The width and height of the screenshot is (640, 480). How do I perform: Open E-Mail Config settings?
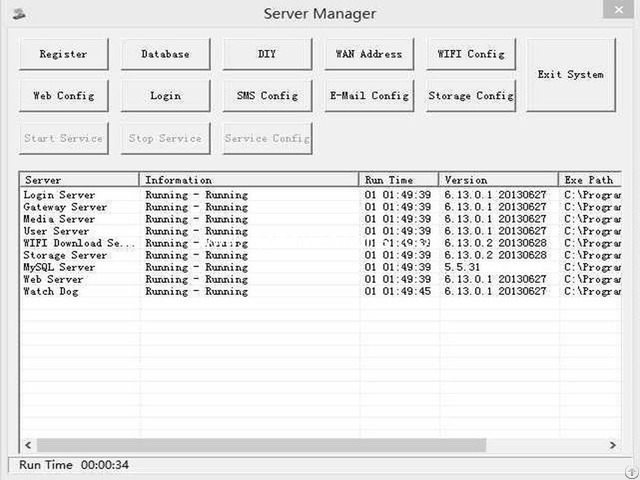[369, 96]
